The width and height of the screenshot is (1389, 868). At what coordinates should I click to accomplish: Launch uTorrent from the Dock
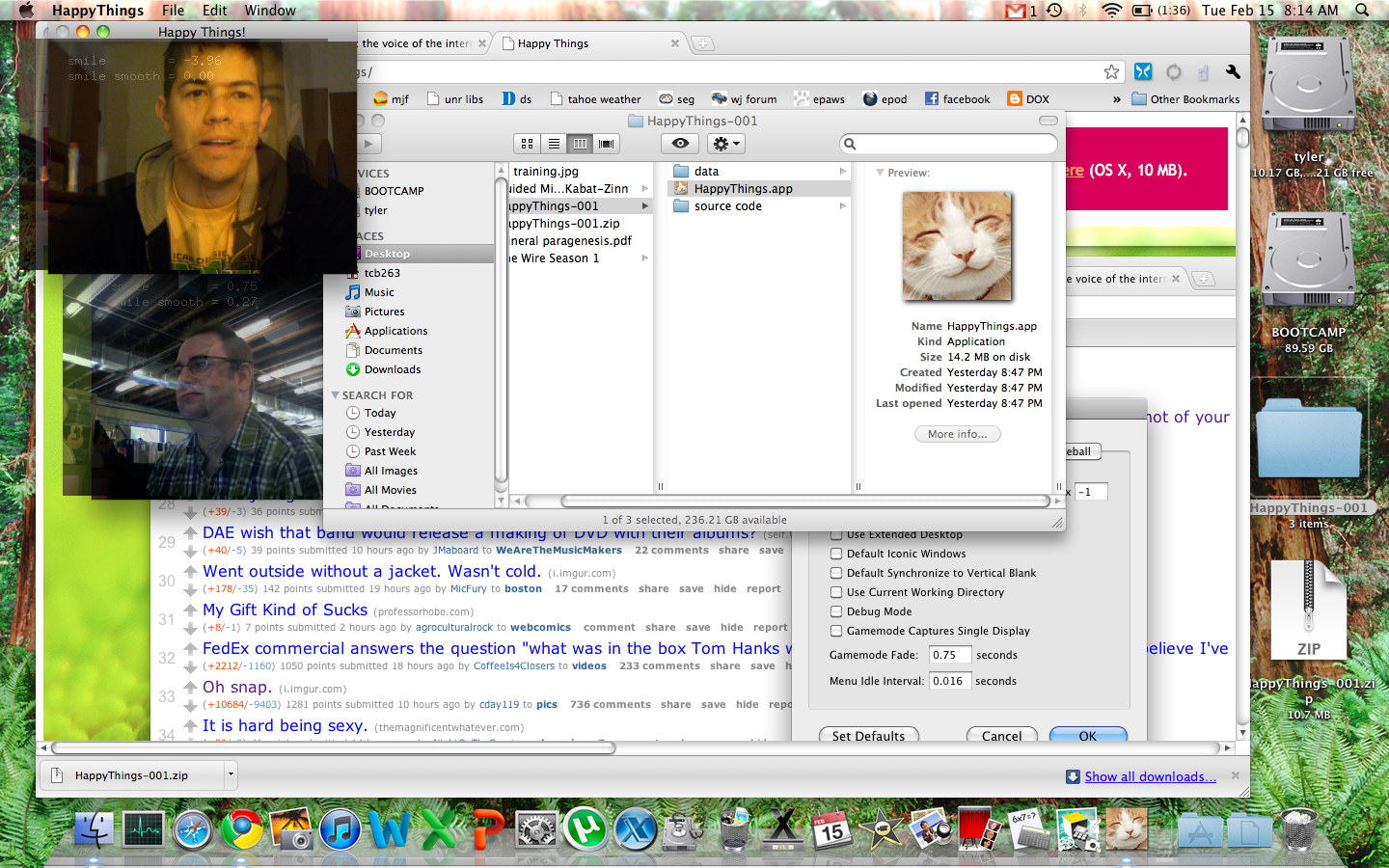click(x=586, y=829)
